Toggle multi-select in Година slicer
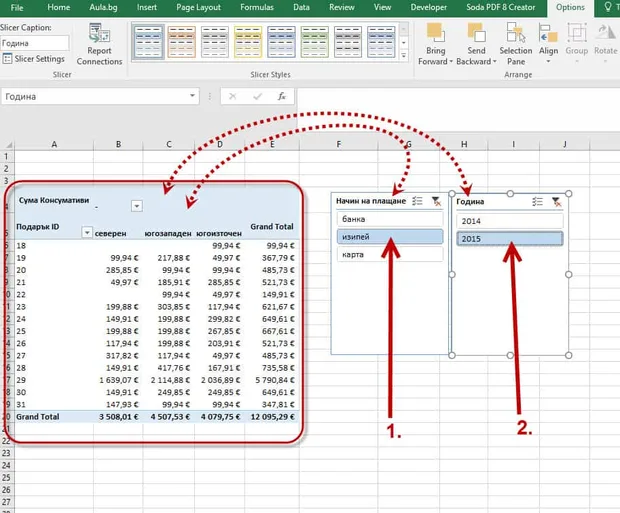This screenshot has height=513, width=620. click(537, 202)
